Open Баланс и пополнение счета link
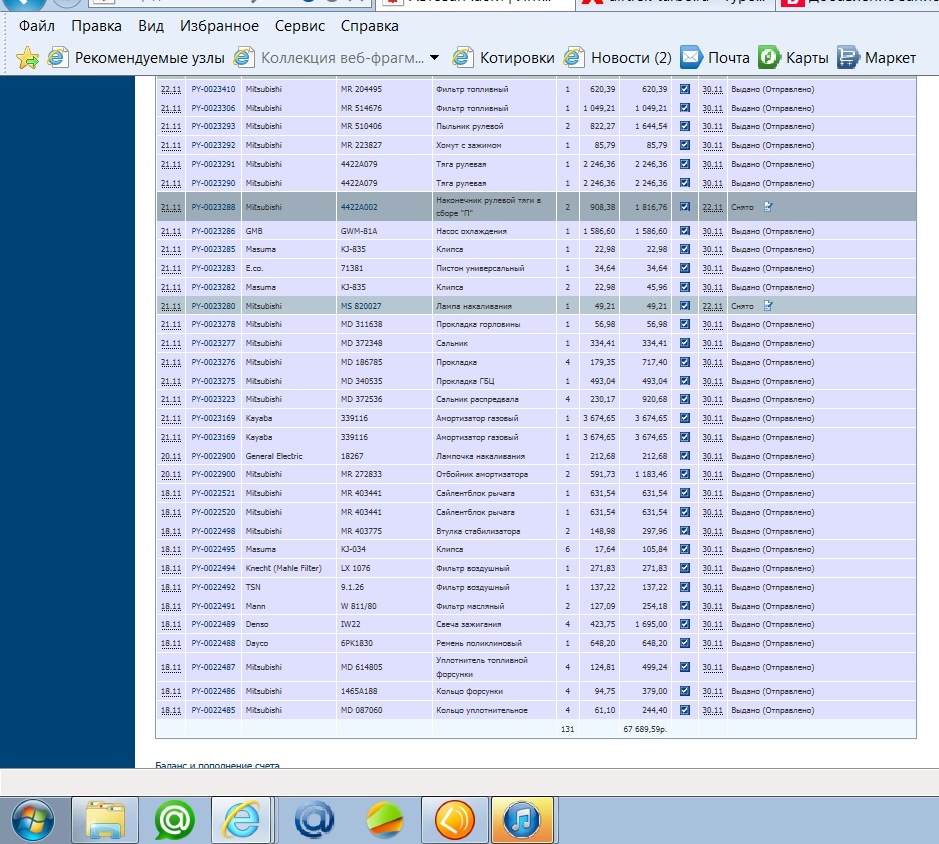Image resolution: width=939 pixels, height=844 pixels. coord(217,764)
